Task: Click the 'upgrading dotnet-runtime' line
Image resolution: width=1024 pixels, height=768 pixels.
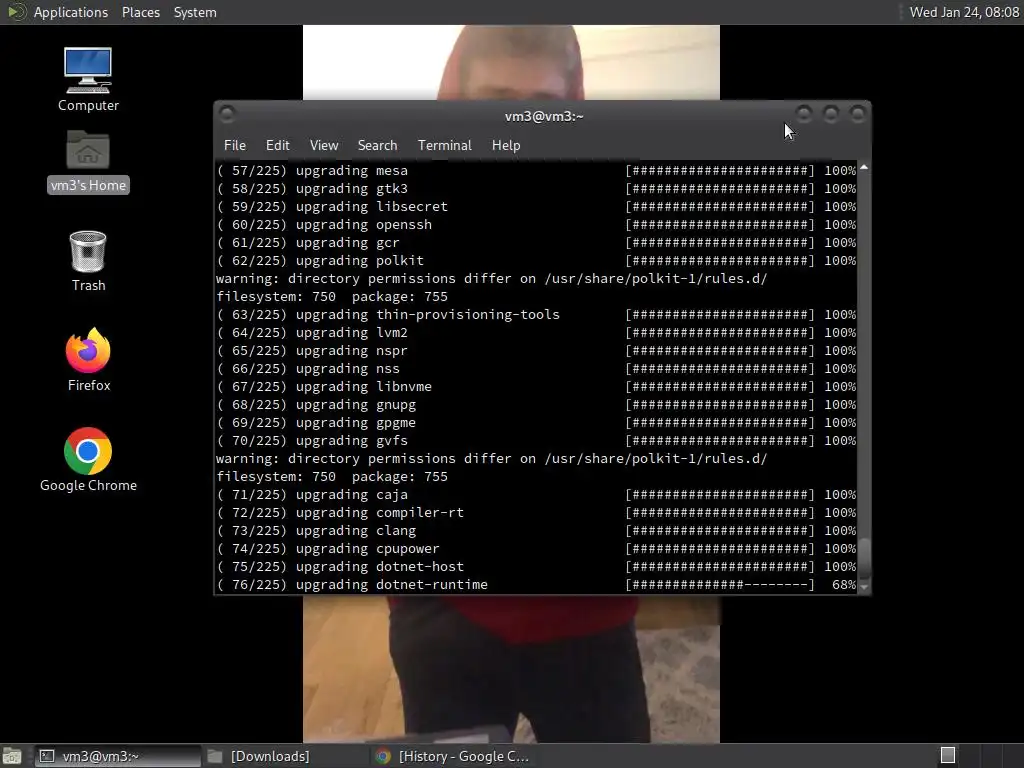Action: (x=536, y=584)
